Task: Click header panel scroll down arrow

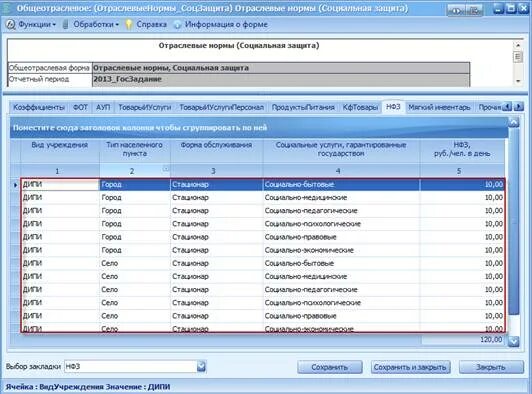Action: [517, 81]
